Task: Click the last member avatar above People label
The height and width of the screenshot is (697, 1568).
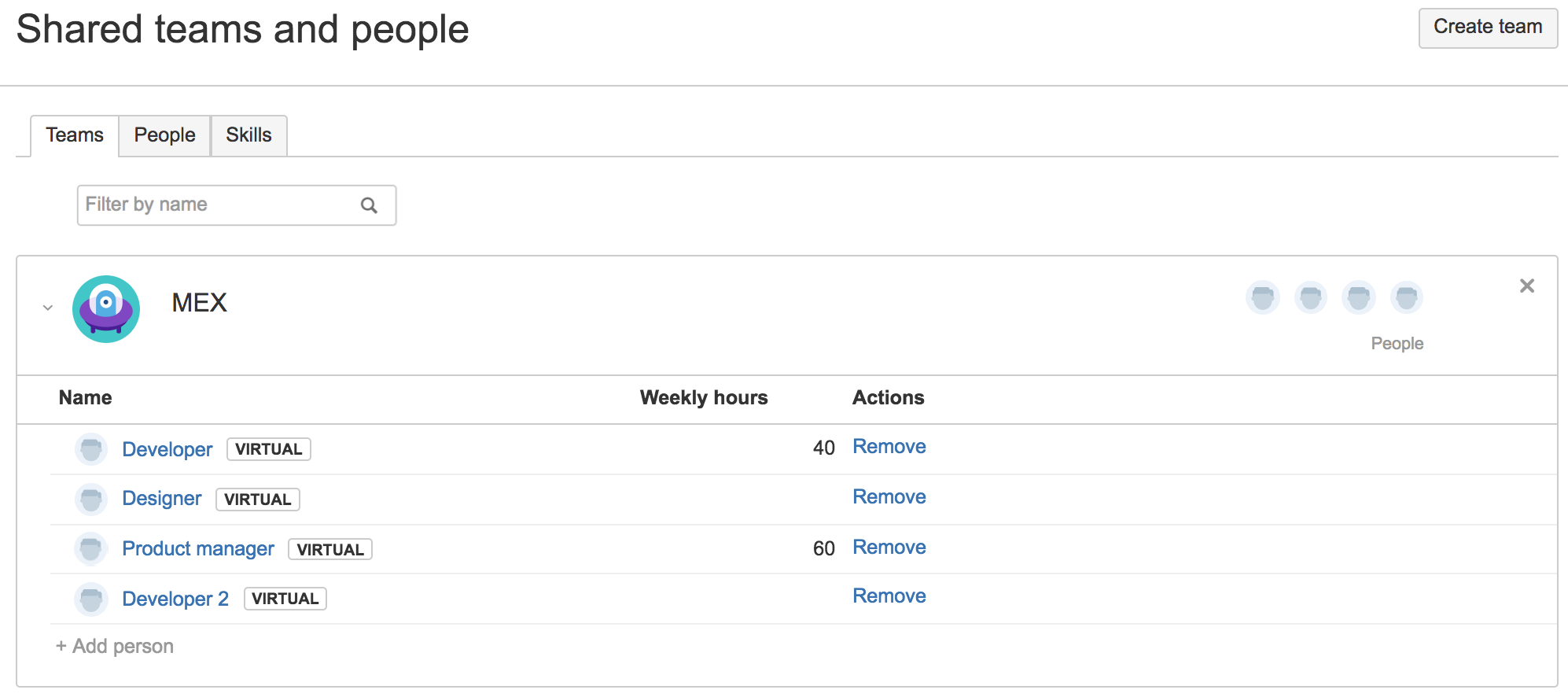Action: [1407, 297]
